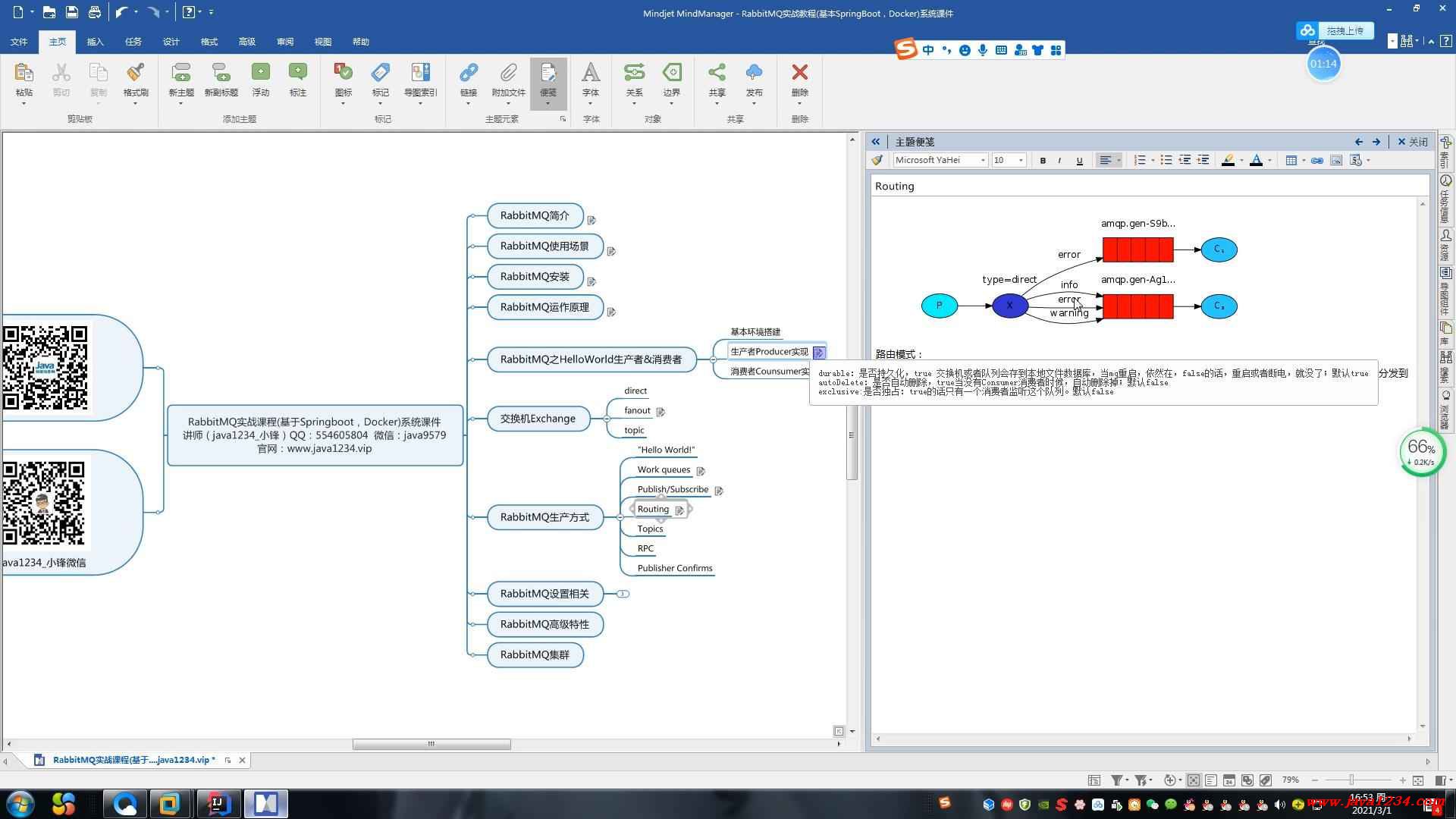This screenshot has height=819, width=1456.
Task: Insert hyperlink in the notes toolbar
Action: (1317, 160)
